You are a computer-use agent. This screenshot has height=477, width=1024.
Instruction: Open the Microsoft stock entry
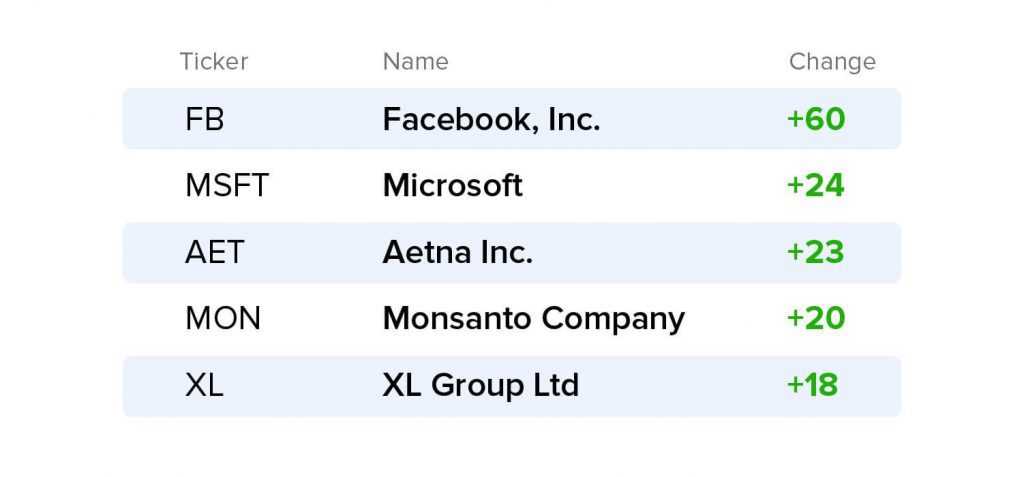[453, 186]
